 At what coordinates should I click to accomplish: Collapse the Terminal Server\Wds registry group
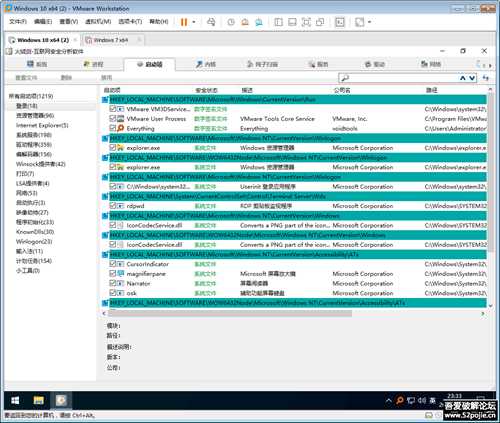(105, 196)
